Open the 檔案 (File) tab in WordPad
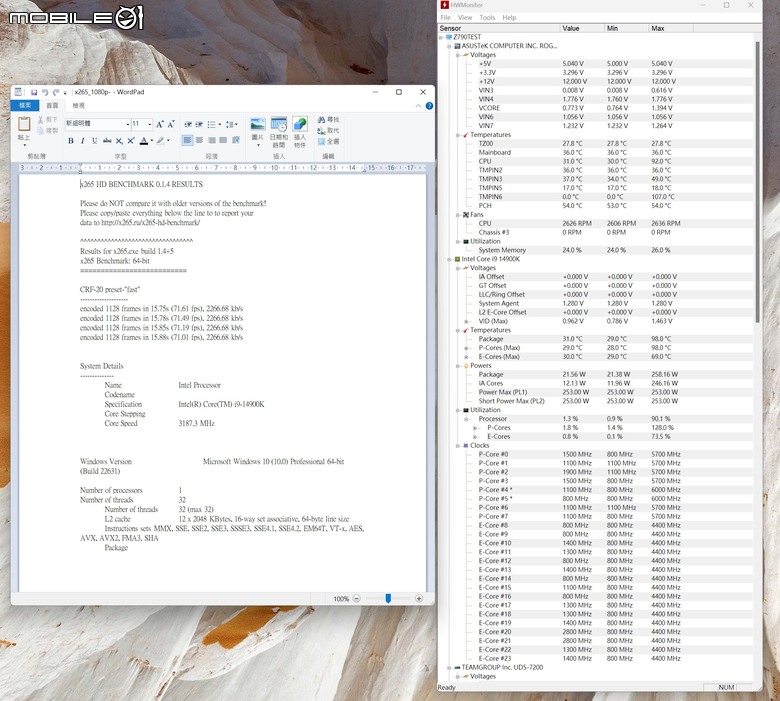This screenshot has height=701, width=780. pos(25,105)
